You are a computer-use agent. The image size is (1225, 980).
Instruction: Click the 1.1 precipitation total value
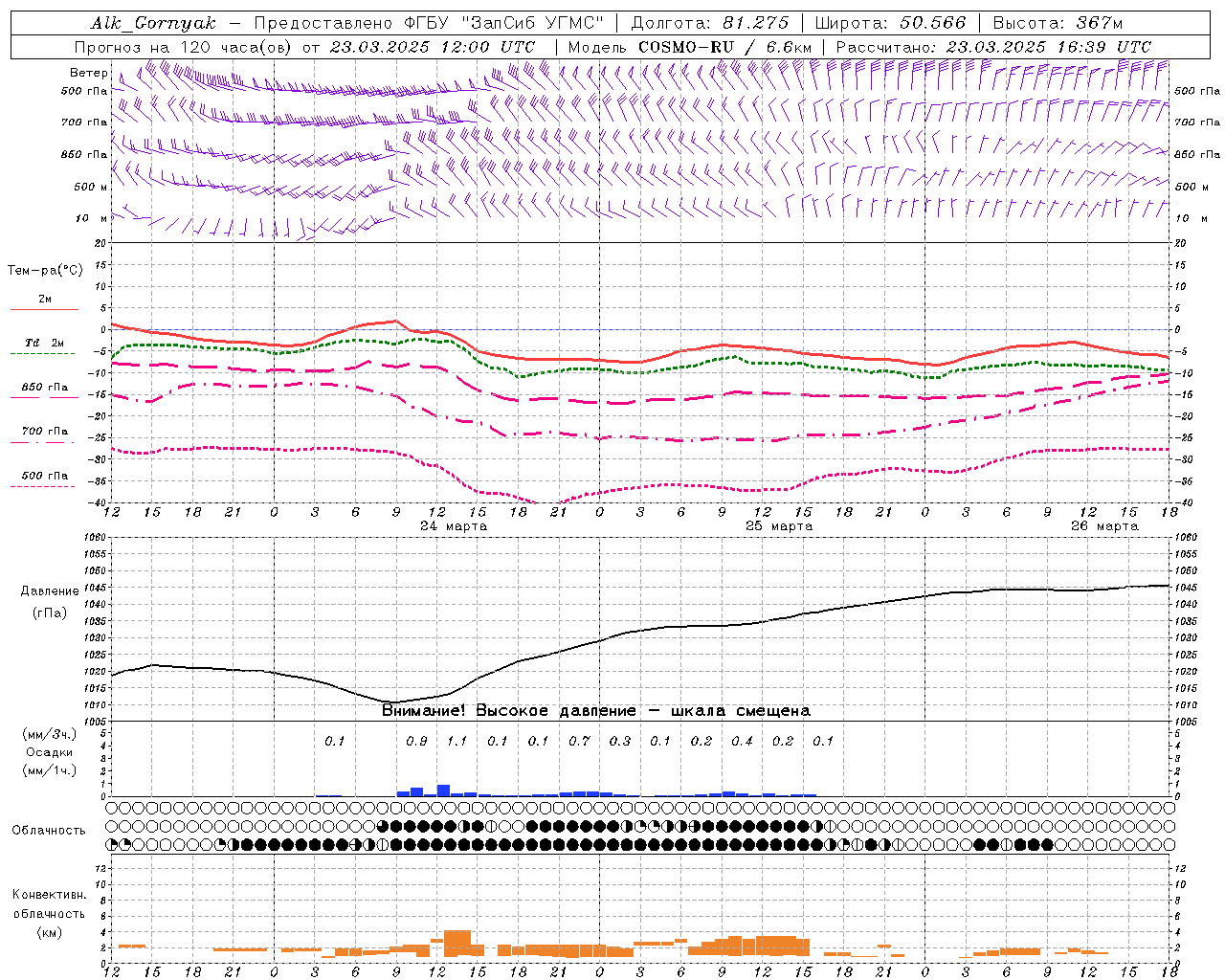coord(457,741)
